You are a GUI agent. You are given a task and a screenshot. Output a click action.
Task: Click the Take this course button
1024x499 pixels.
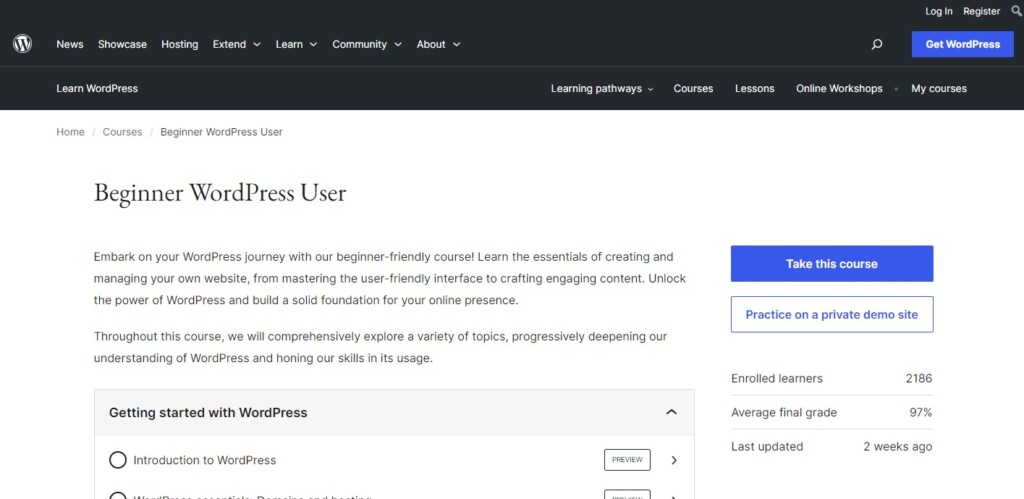click(x=831, y=264)
